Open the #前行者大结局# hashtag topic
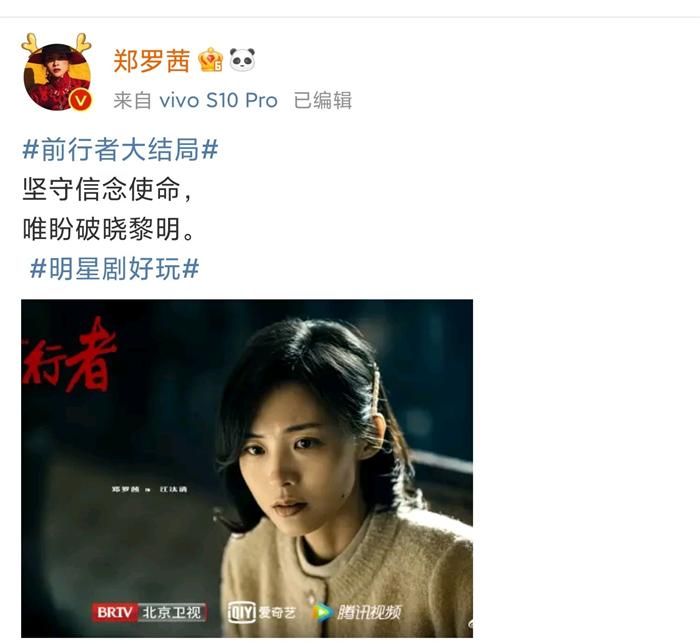 pos(121,149)
